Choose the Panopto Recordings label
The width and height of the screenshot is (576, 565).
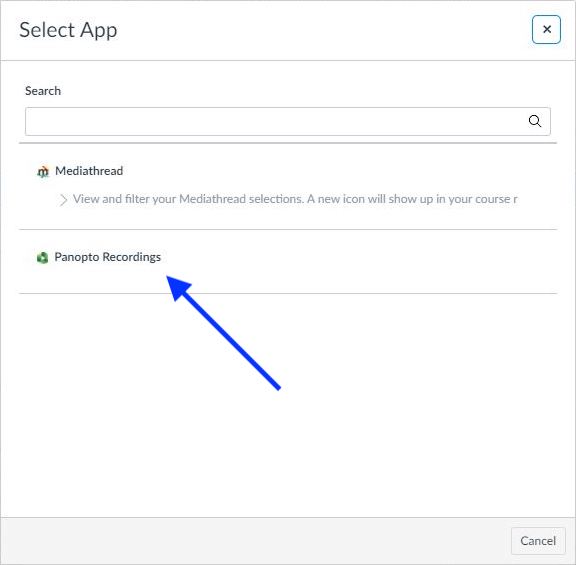click(108, 257)
